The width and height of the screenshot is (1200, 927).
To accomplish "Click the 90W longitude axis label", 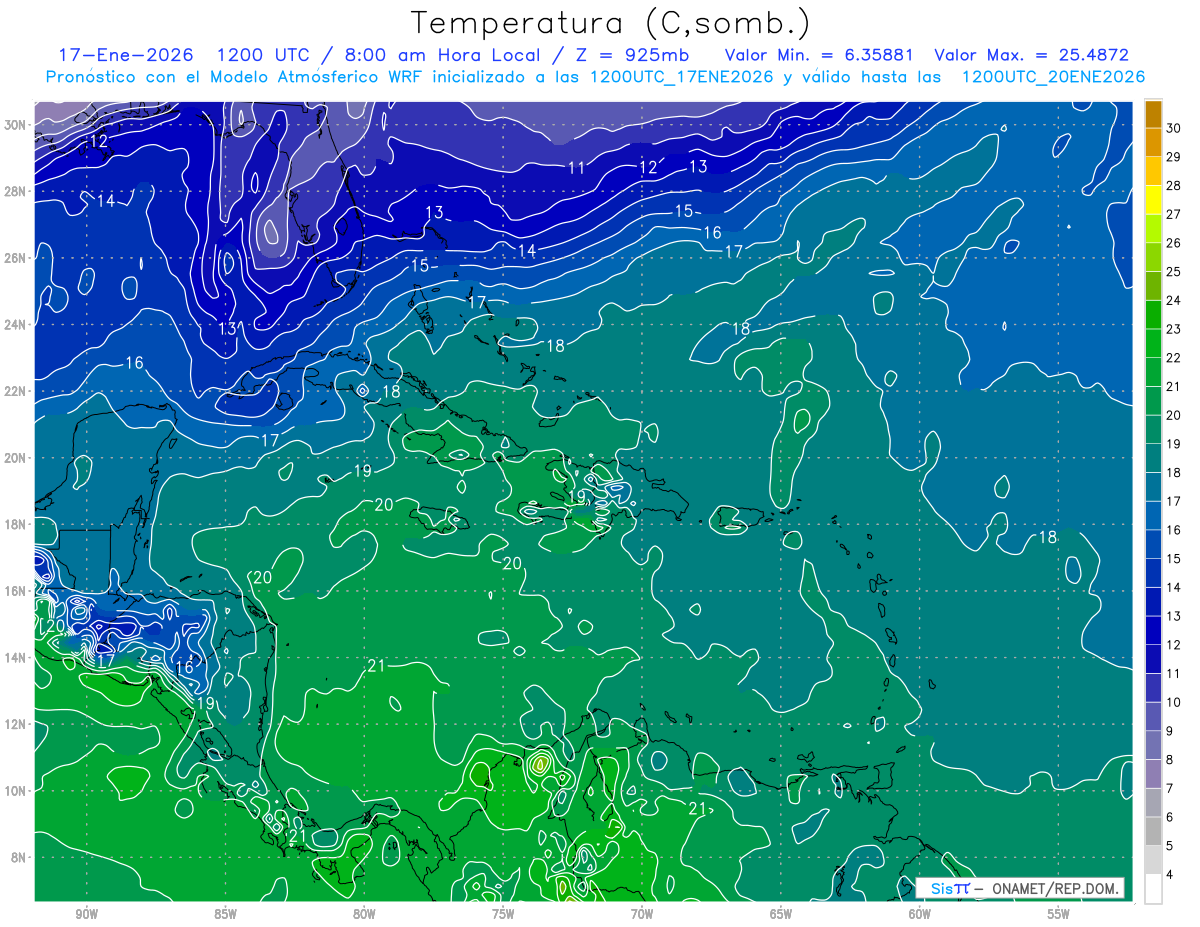I will coord(87,914).
